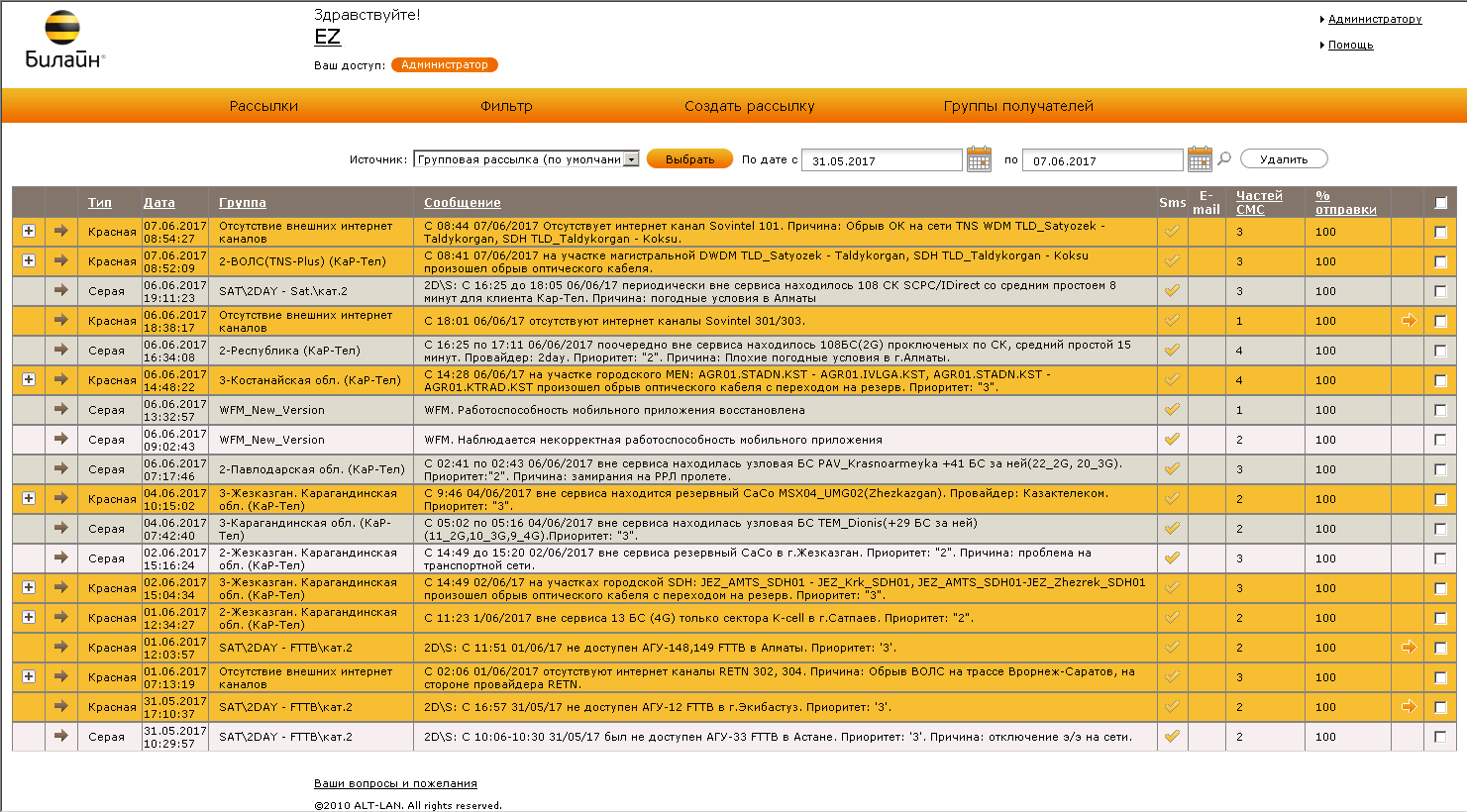Screen dimensions: 1467x812
Task: Click arrow icon for row dated 06.06.2017 16:34:08
Action: [x=61, y=350]
